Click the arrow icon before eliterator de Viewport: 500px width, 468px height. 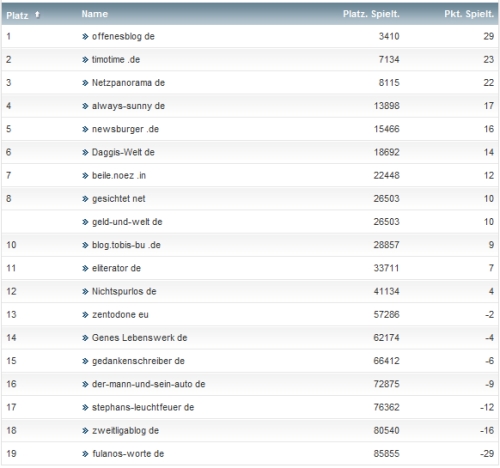pyautogui.click(x=85, y=268)
